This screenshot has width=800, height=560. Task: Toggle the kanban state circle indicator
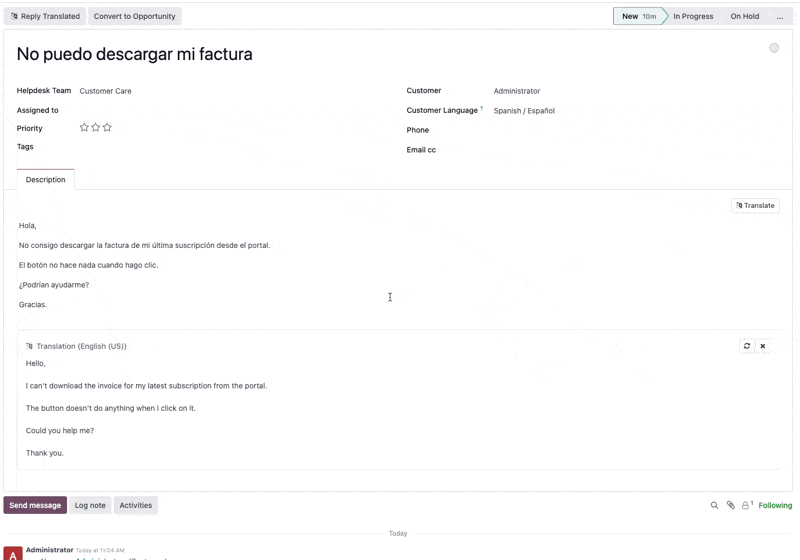774,48
